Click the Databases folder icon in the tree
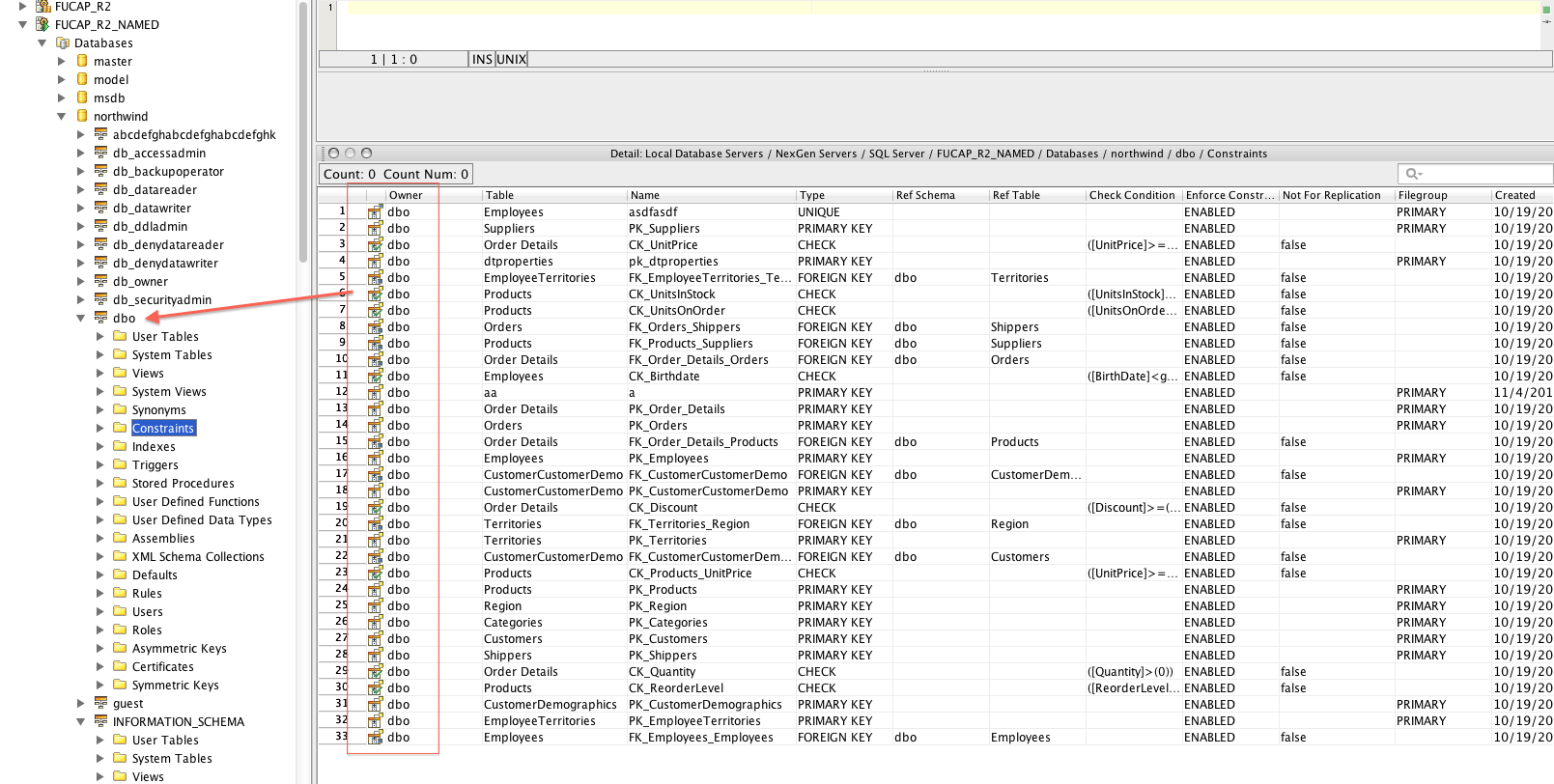The width and height of the screenshot is (1554, 784). (x=63, y=42)
